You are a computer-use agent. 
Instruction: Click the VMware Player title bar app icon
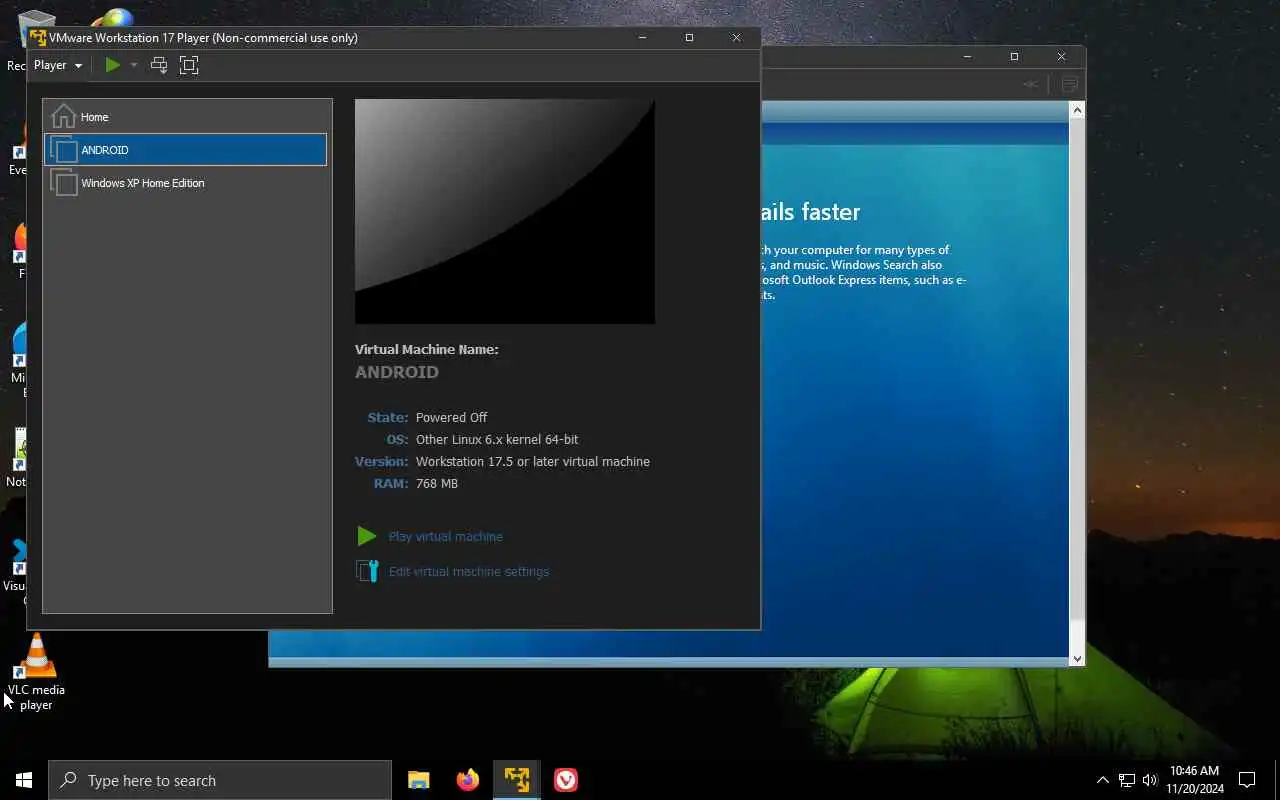coord(38,38)
